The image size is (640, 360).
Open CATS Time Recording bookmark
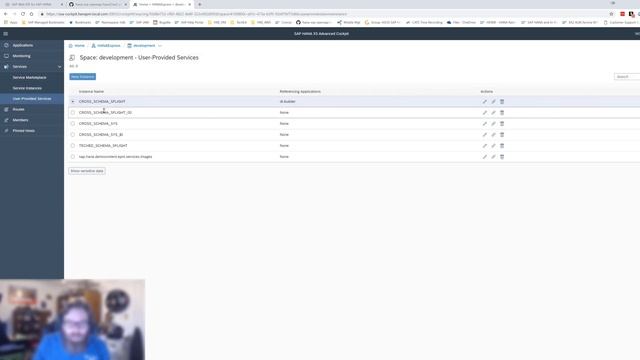[424, 22]
